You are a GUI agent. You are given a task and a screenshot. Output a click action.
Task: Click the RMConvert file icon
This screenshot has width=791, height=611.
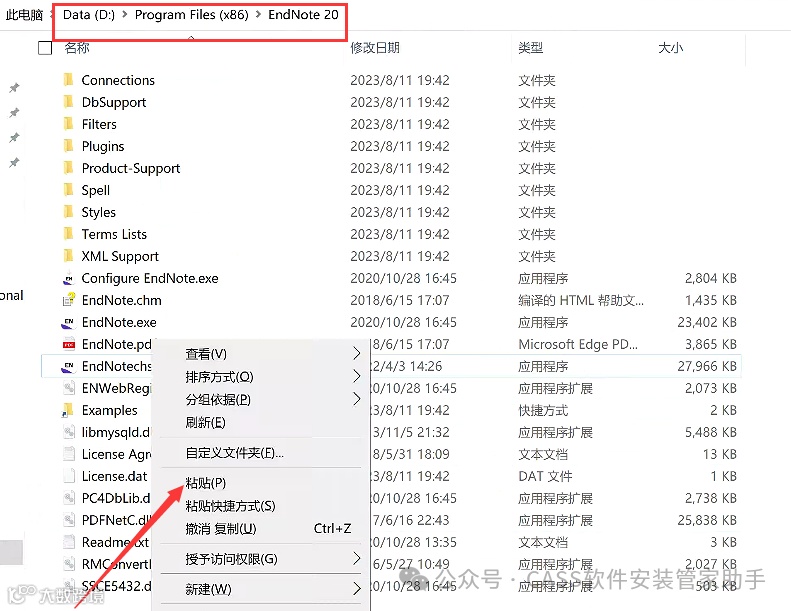click(69, 564)
